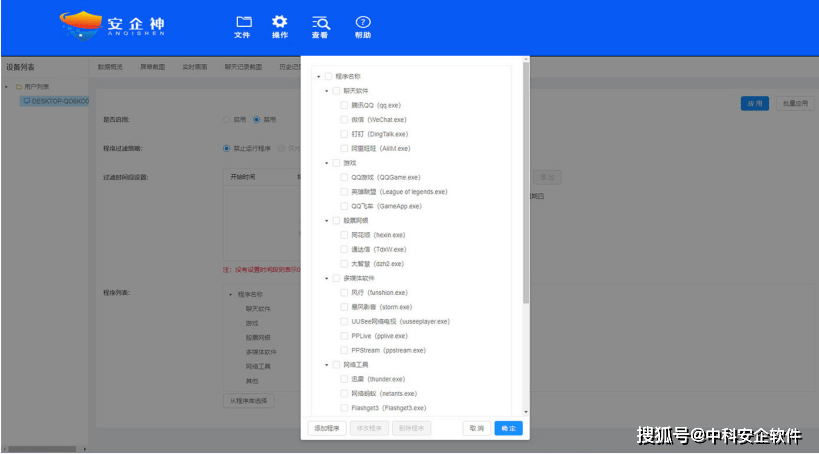
Task: Check 腾讯QQ (qq.exe) checkbox
Action: pyautogui.click(x=344, y=105)
